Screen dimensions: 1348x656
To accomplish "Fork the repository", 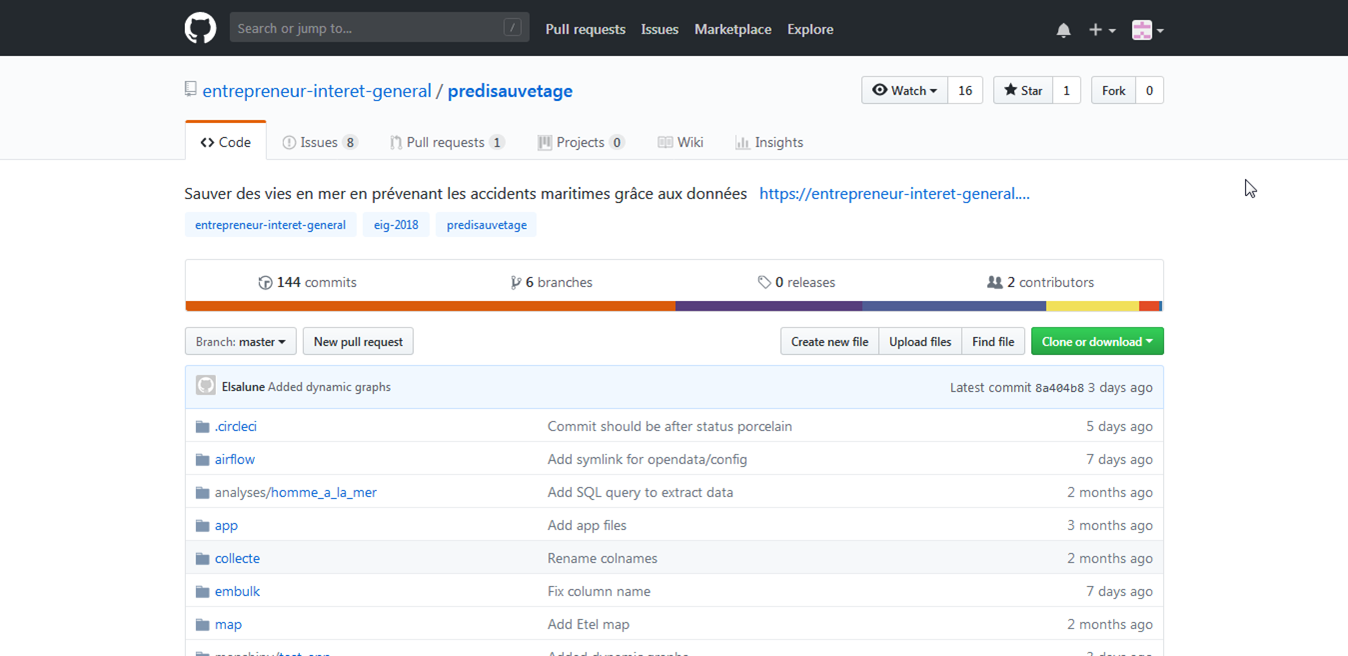I will pos(1113,90).
